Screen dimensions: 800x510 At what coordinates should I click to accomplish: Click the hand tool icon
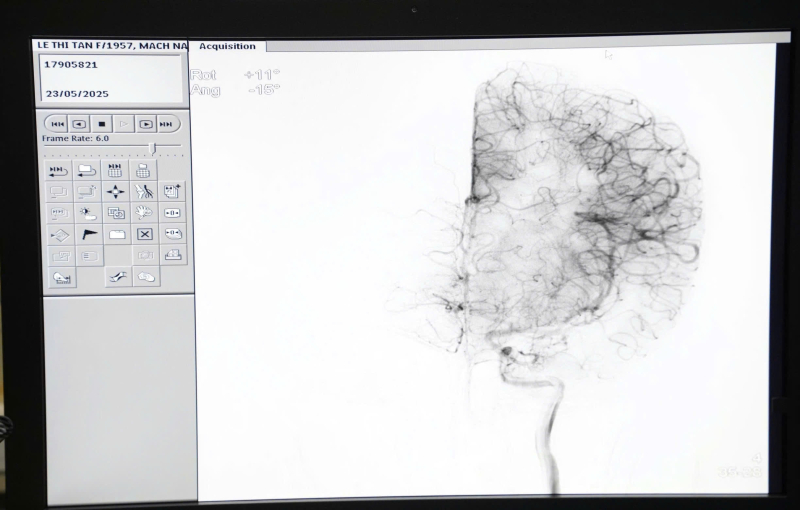[144, 213]
